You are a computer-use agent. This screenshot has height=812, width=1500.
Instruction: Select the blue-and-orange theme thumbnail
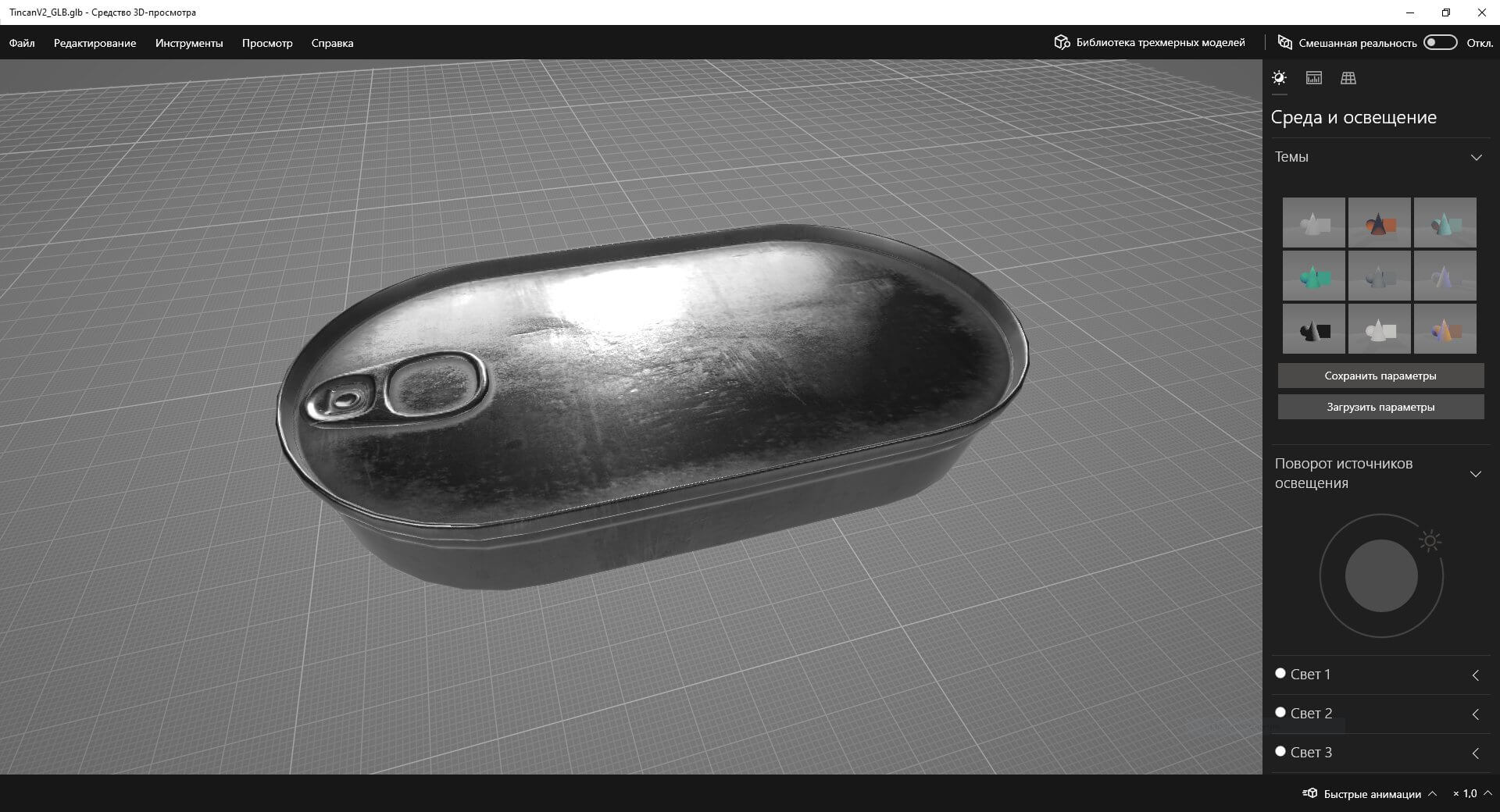[1445, 329]
